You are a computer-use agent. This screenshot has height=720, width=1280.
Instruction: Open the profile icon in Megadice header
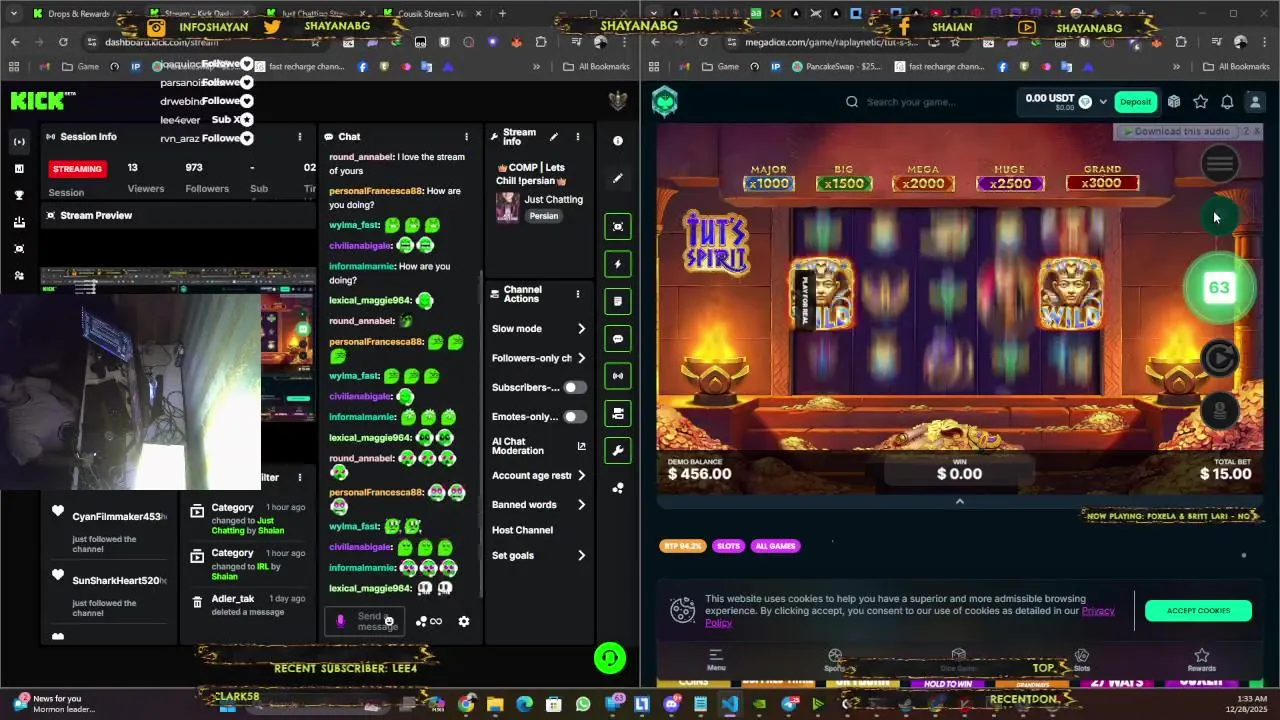(x=1254, y=102)
